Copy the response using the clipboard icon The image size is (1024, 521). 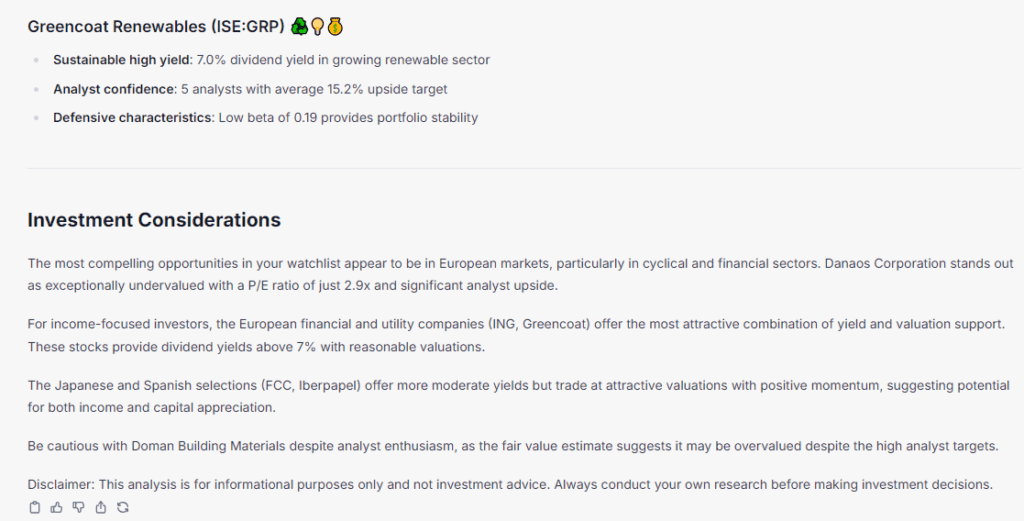click(35, 507)
